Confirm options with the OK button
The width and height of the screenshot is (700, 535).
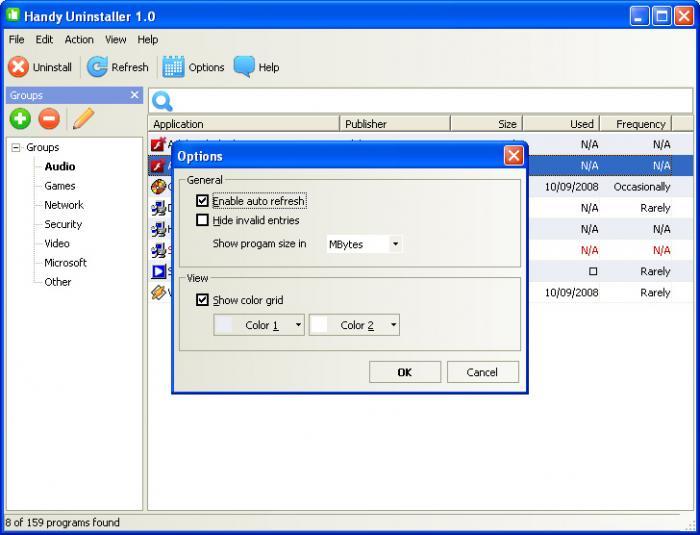[x=405, y=372]
